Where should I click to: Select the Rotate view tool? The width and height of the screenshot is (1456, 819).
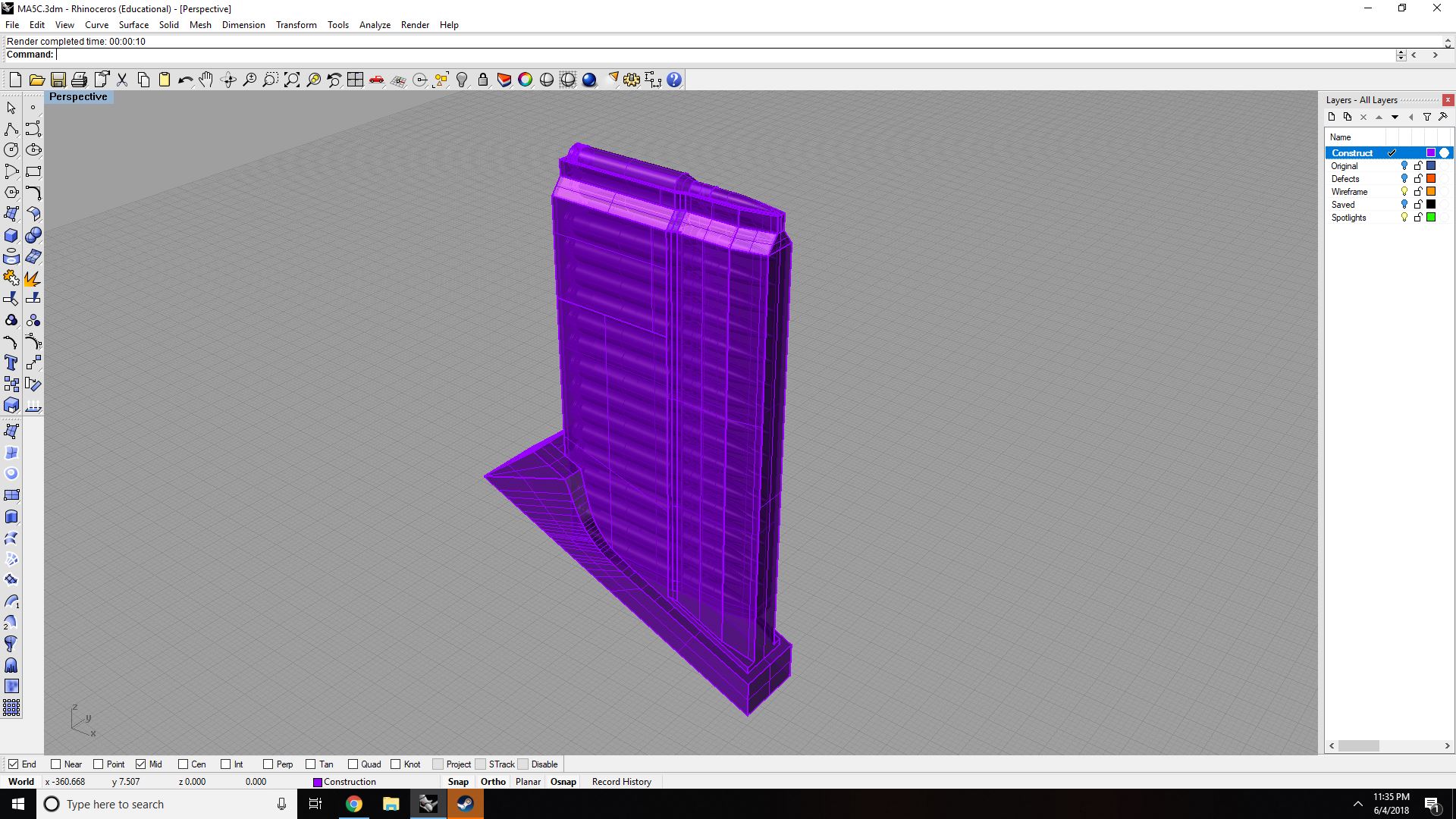(227, 80)
